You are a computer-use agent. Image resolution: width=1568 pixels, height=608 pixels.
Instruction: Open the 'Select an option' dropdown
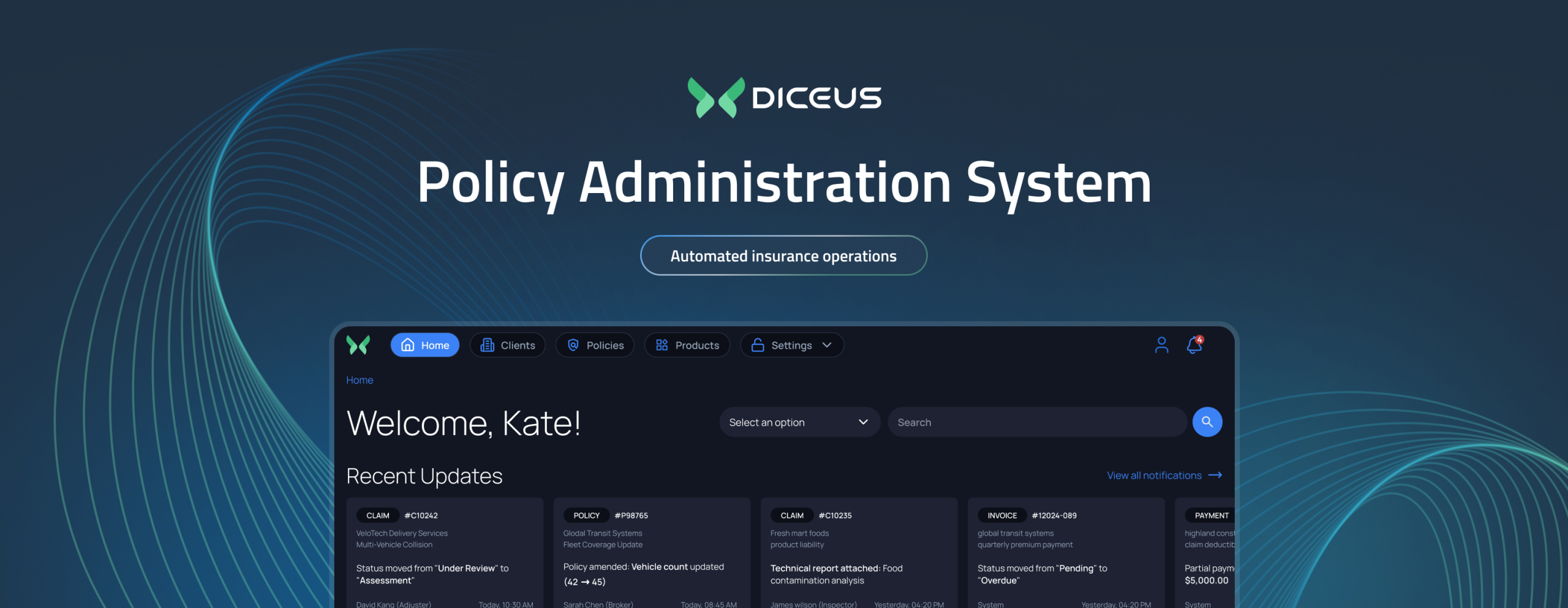pyautogui.click(x=799, y=422)
